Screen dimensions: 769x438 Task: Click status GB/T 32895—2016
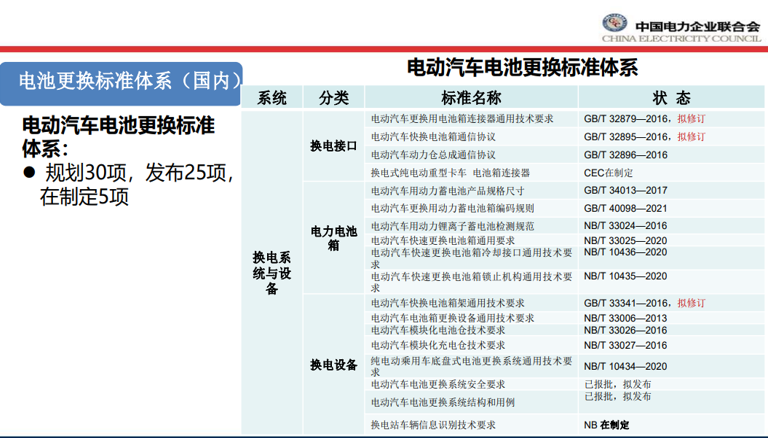pos(625,137)
